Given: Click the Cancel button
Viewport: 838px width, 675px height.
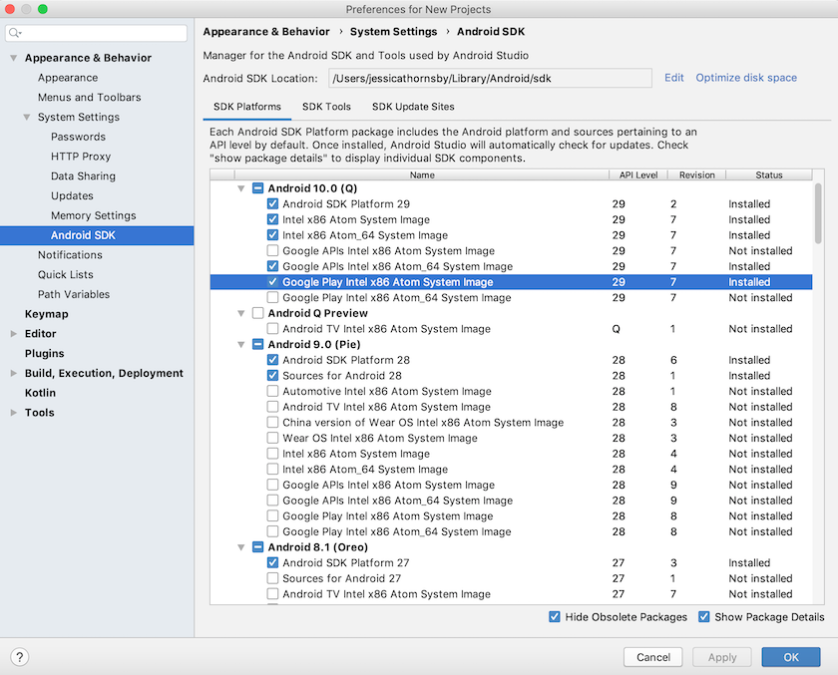Looking at the screenshot, I should coord(653,657).
